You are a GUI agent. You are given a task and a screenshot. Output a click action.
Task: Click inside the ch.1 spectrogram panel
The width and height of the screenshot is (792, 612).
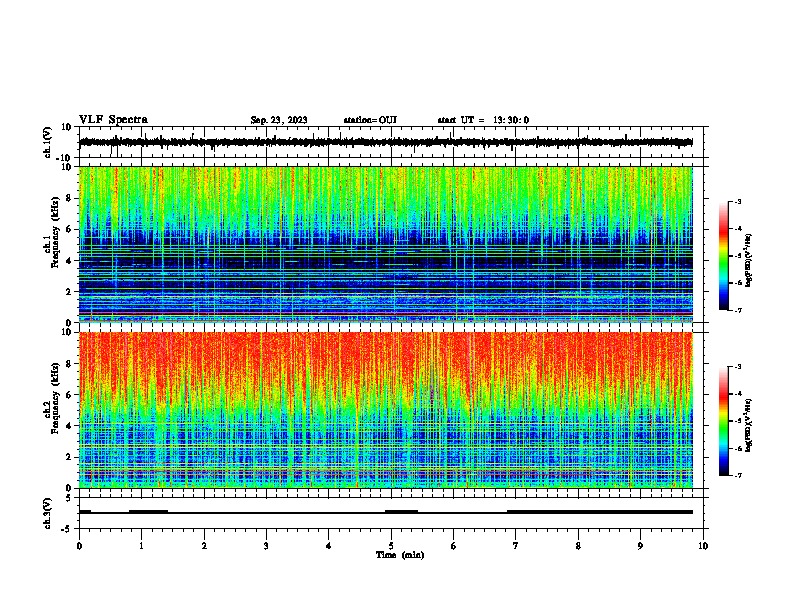pos(386,244)
